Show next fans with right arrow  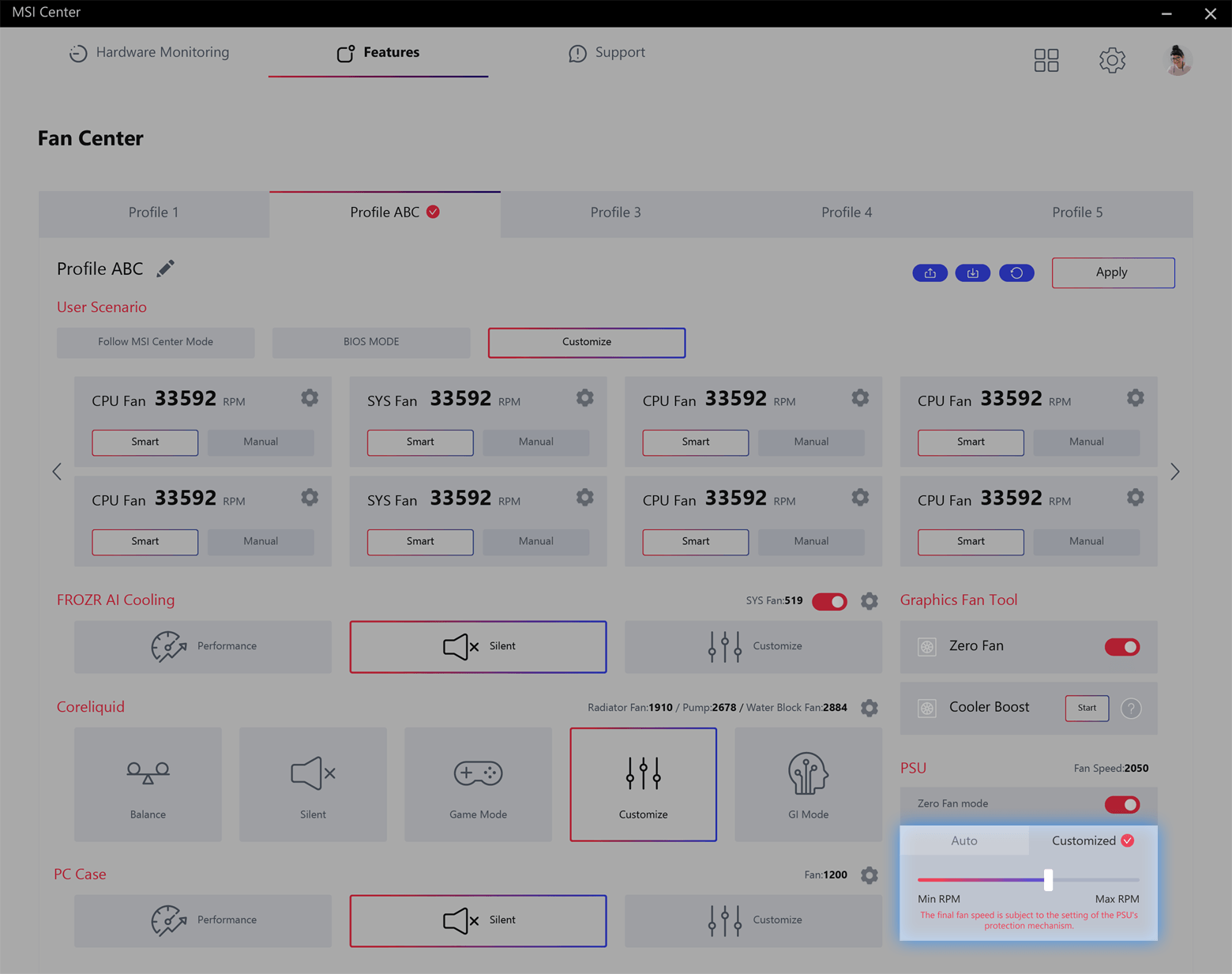pos(1174,472)
